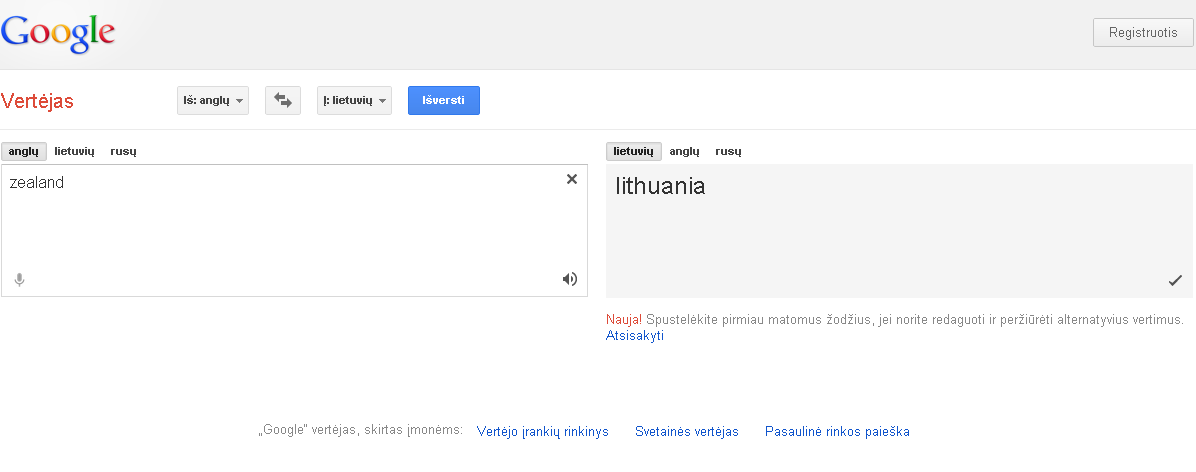Rate translation with checkmark icon
Viewport: 1196px width, 472px height.
tap(1175, 281)
